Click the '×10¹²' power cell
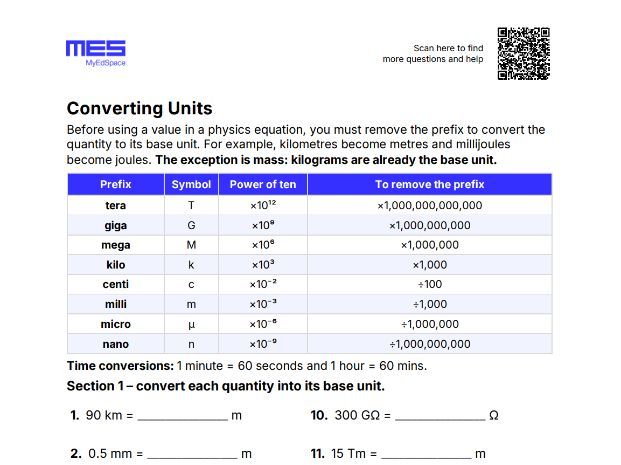Screen dimensions: 621x465 (x=263, y=205)
